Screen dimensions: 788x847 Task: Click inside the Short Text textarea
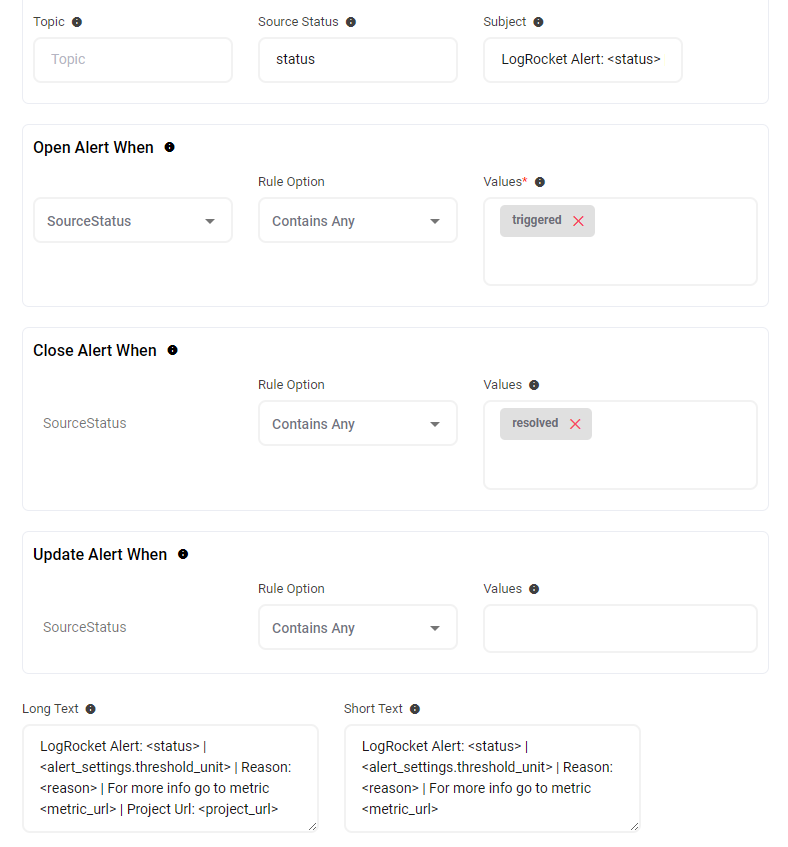point(492,778)
